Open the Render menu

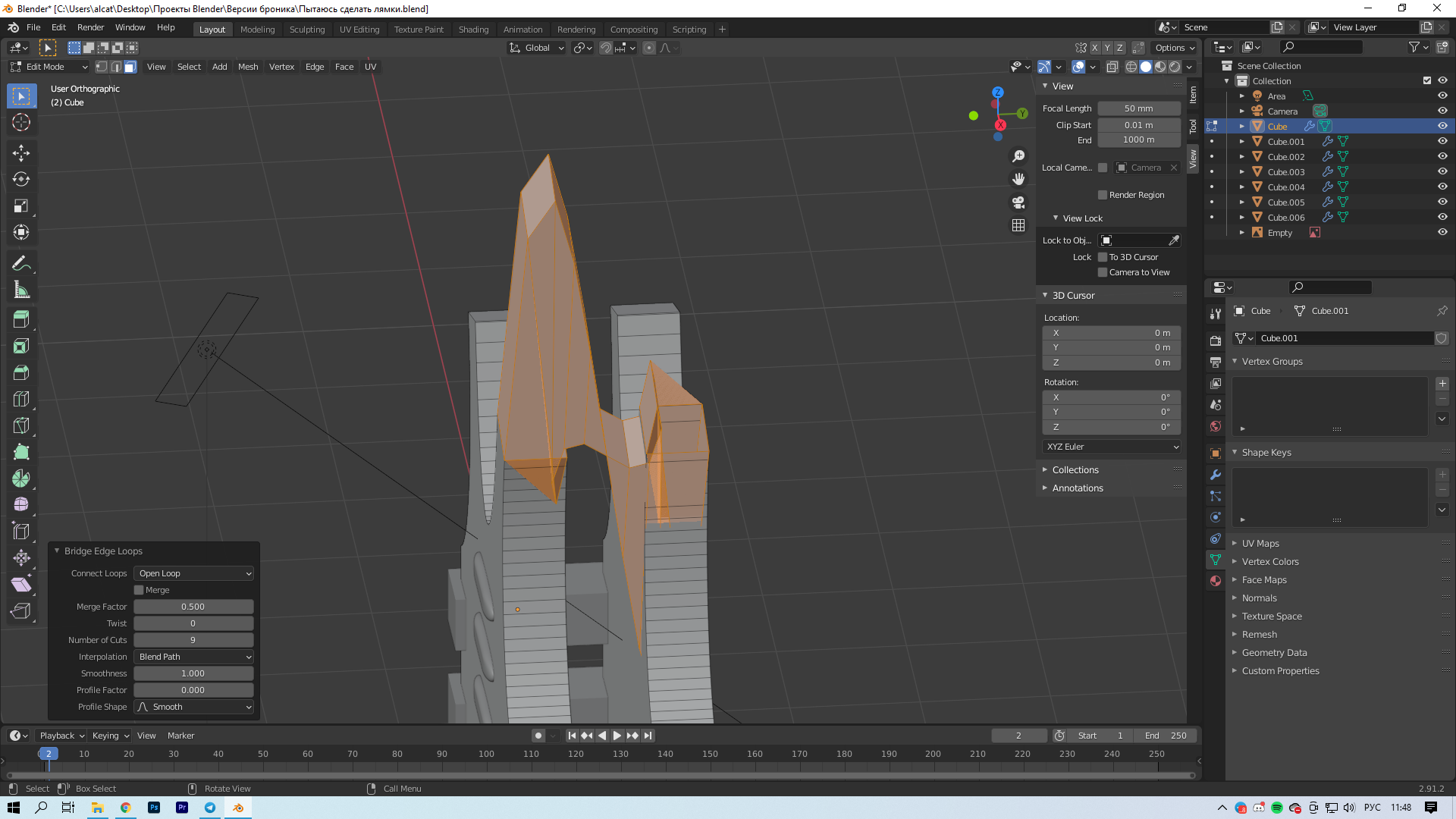pyautogui.click(x=90, y=27)
